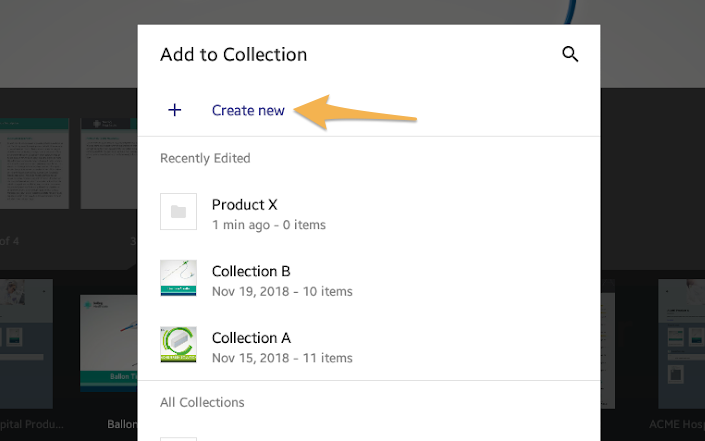The image size is (705, 441).
Task: Click the Product X folder icon
Action: pyautogui.click(x=178, y=211)
